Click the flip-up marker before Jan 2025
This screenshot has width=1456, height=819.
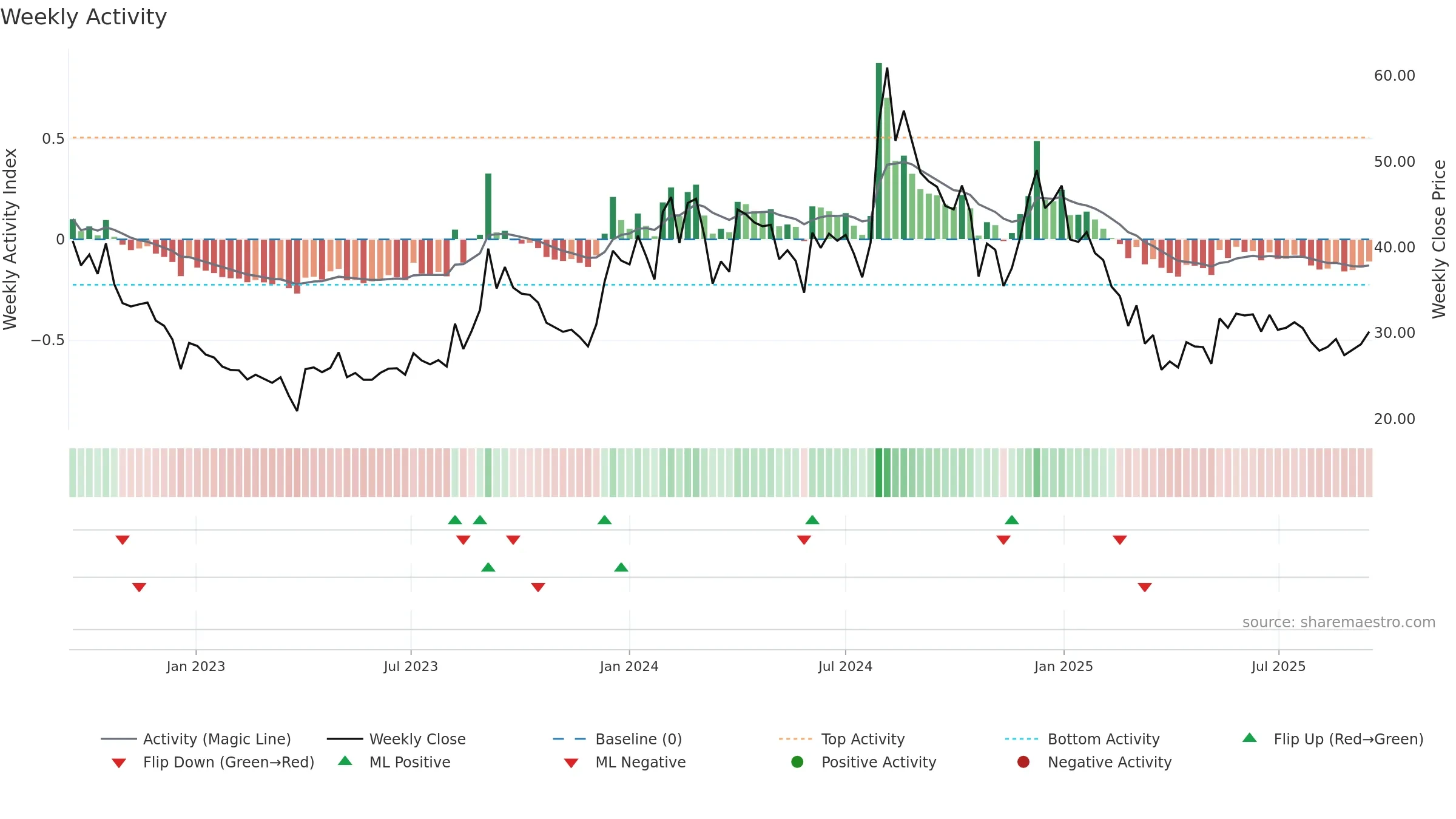click(x=1011, y=520)
